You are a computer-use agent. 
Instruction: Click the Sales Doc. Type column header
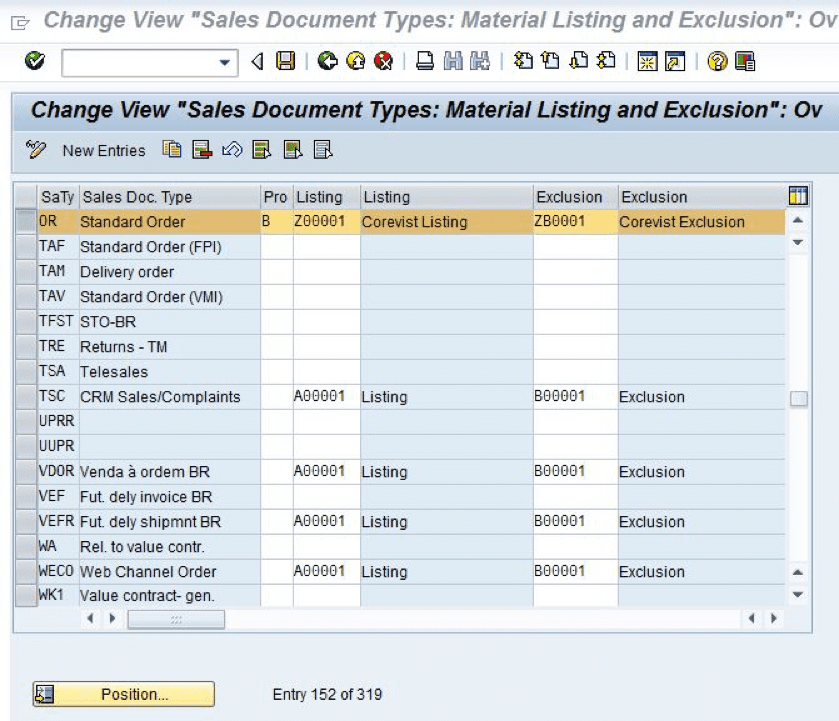coord(167,197)
